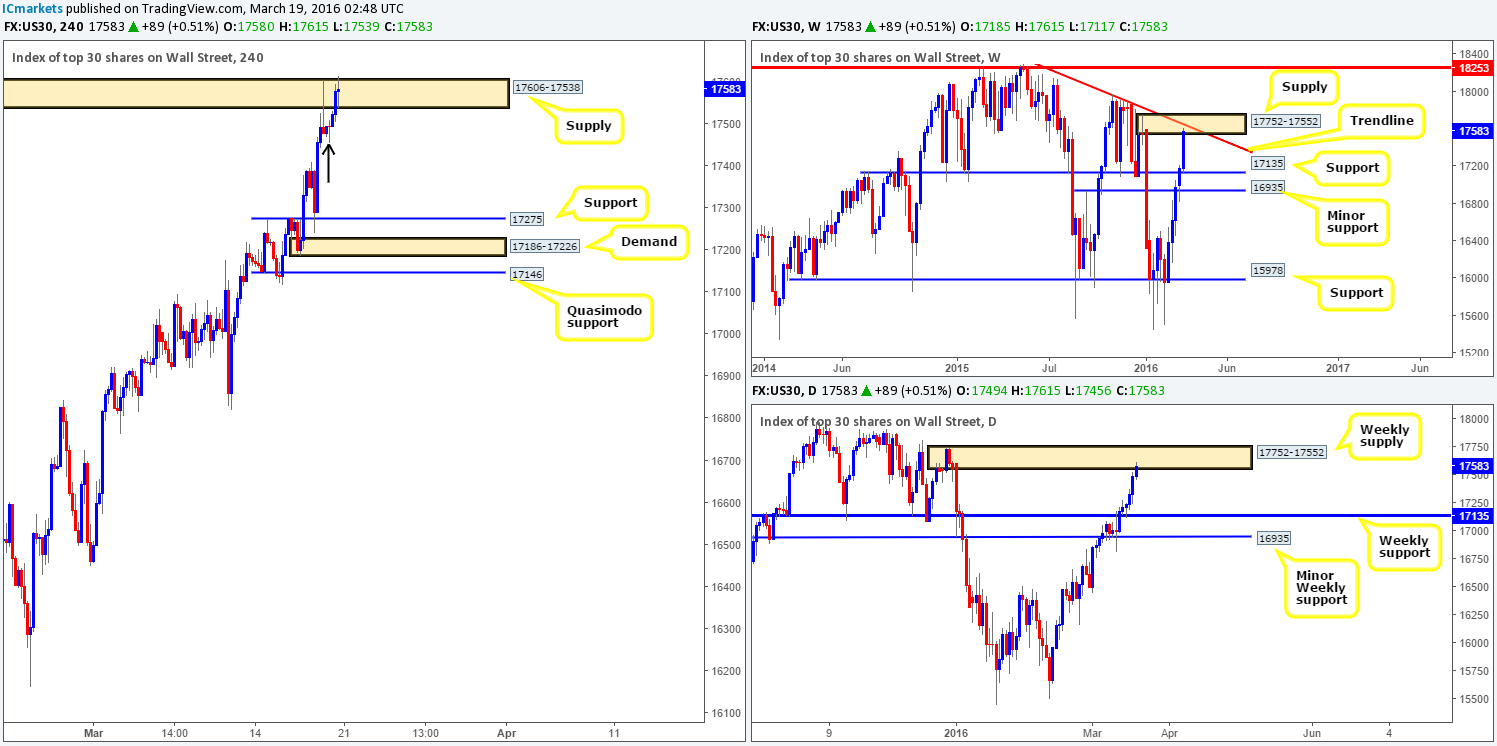Click the 17275 support price label
The width and height of the screenshot is (1497, 746).
click(x=528, y=218)
